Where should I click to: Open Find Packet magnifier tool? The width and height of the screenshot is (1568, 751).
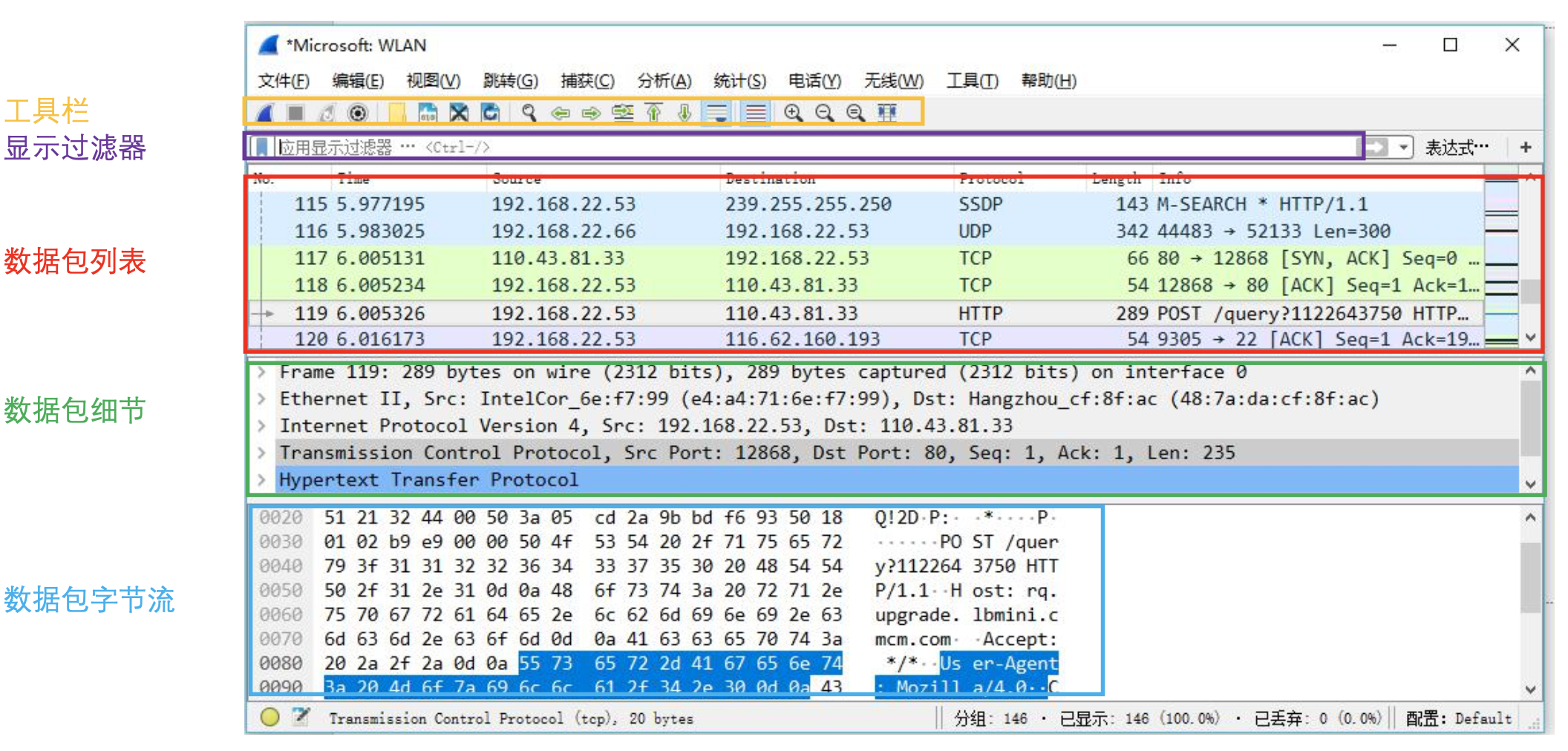[529, 113]
